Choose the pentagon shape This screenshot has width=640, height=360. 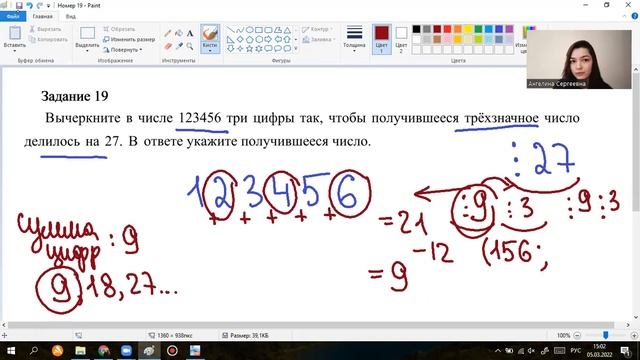point(249,40)
